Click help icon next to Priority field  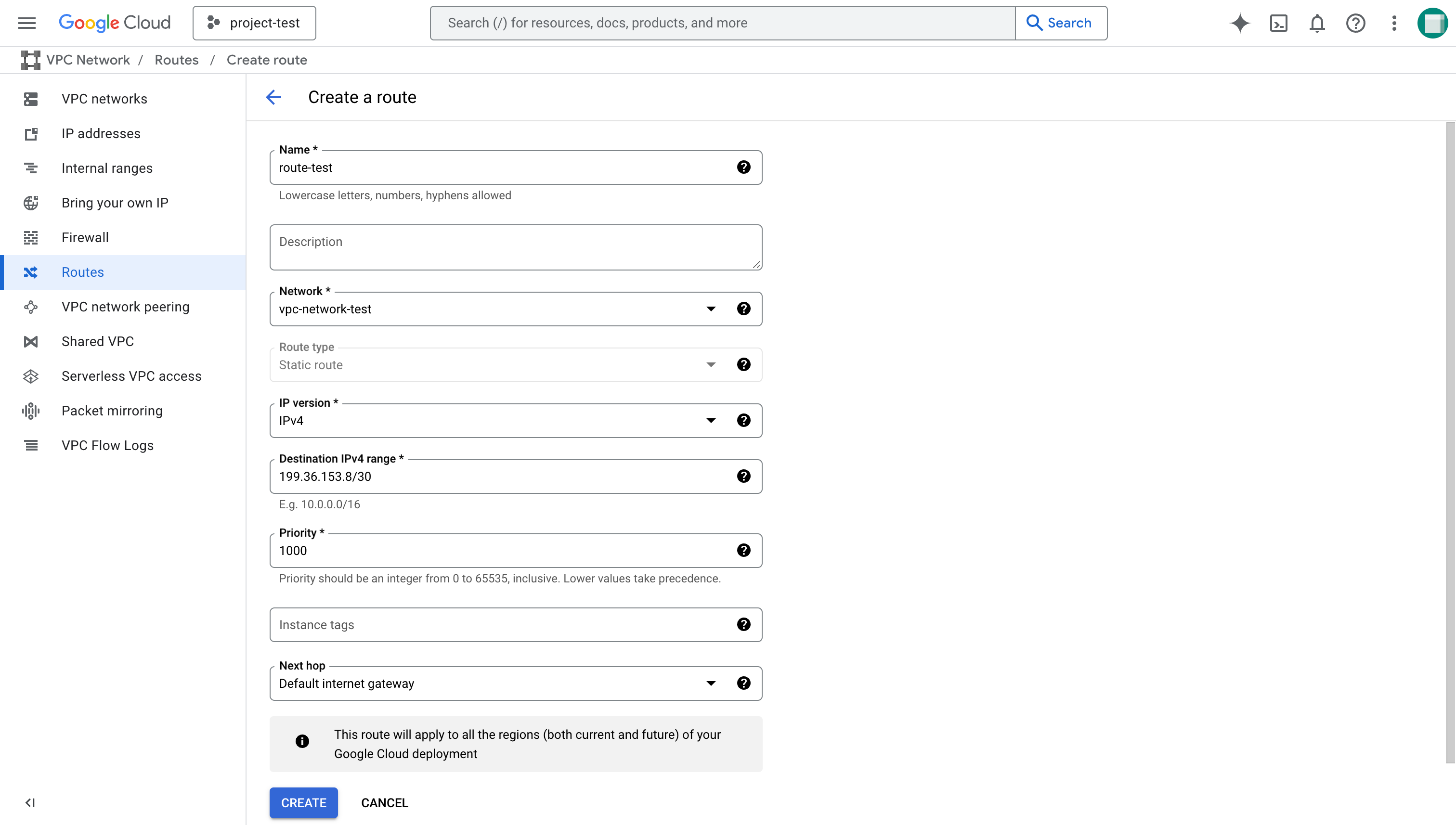click(743, 550)
